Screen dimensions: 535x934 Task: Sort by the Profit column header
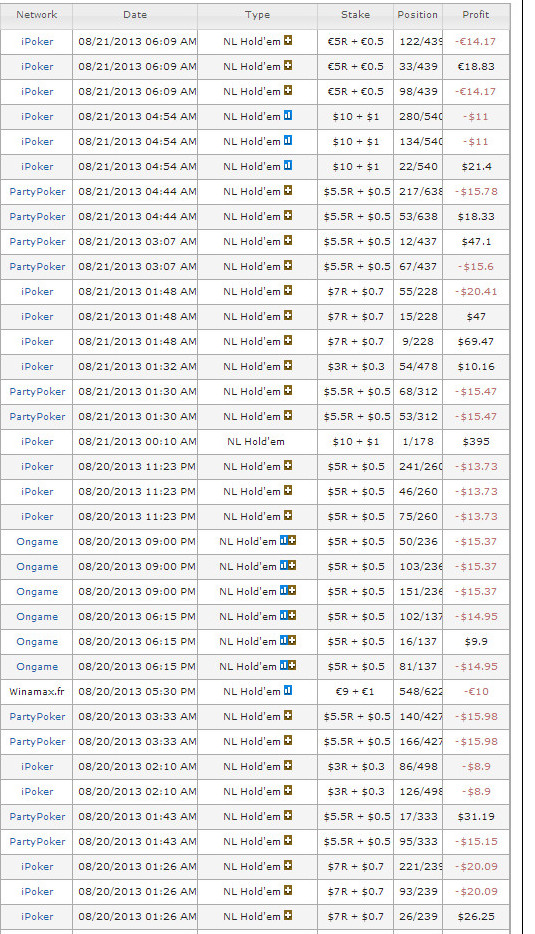coord(476,15)
